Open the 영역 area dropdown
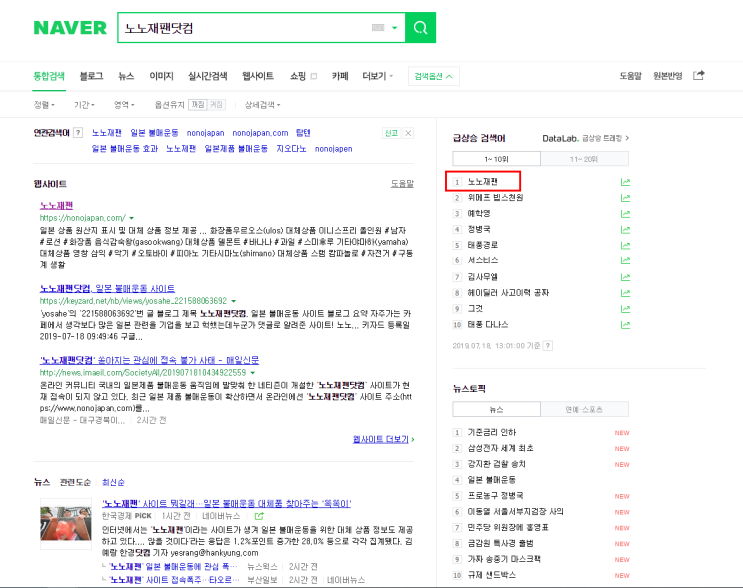The image size is (743, 588). [x=124, y=105]
